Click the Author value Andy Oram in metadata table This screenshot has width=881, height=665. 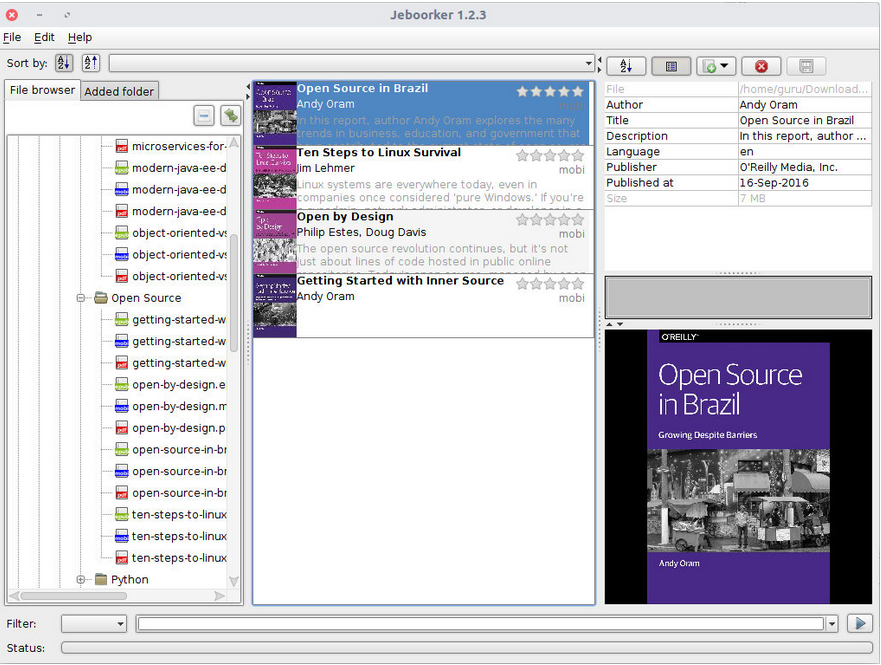805,104
